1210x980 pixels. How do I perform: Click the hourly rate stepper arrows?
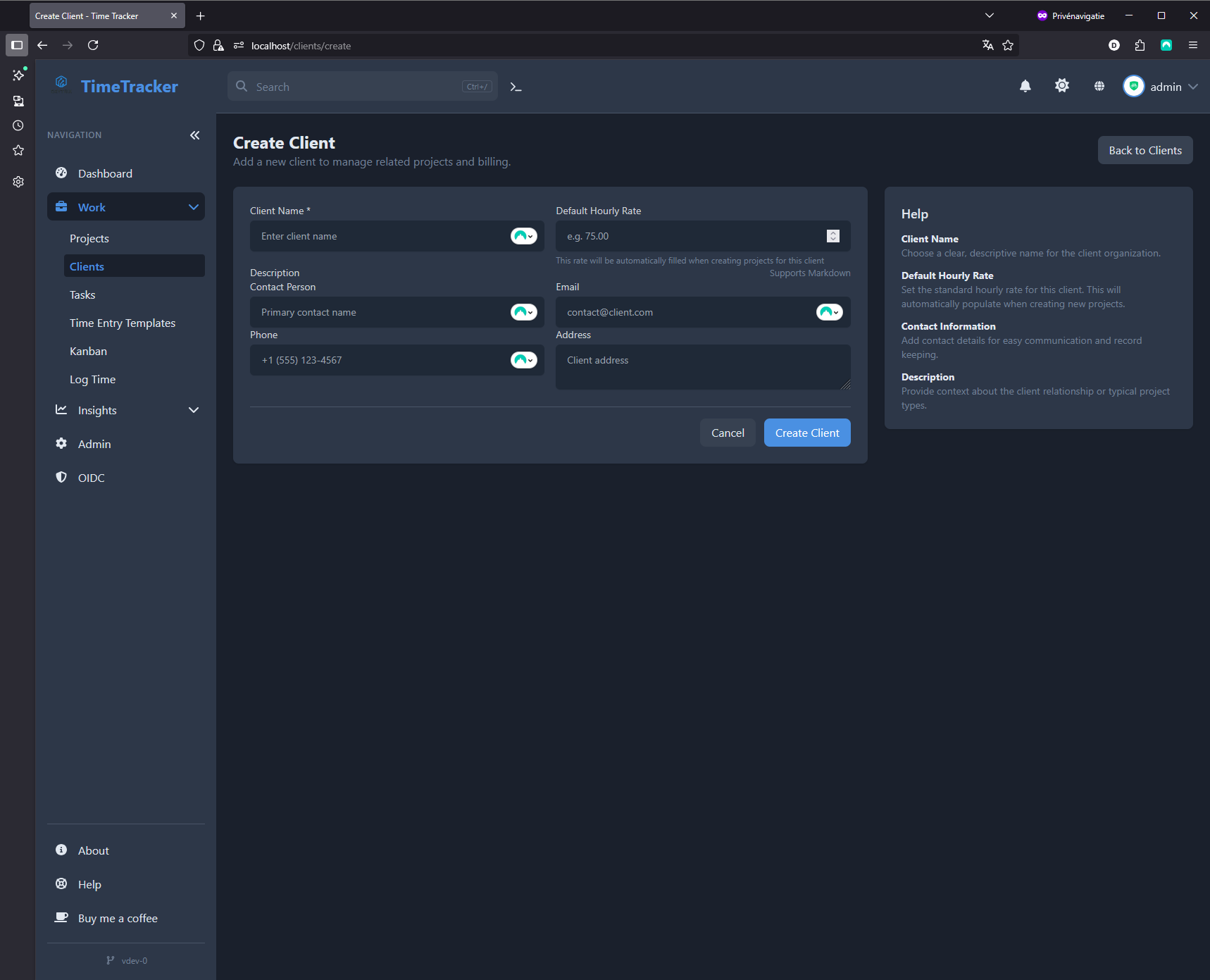pos(833,236)
